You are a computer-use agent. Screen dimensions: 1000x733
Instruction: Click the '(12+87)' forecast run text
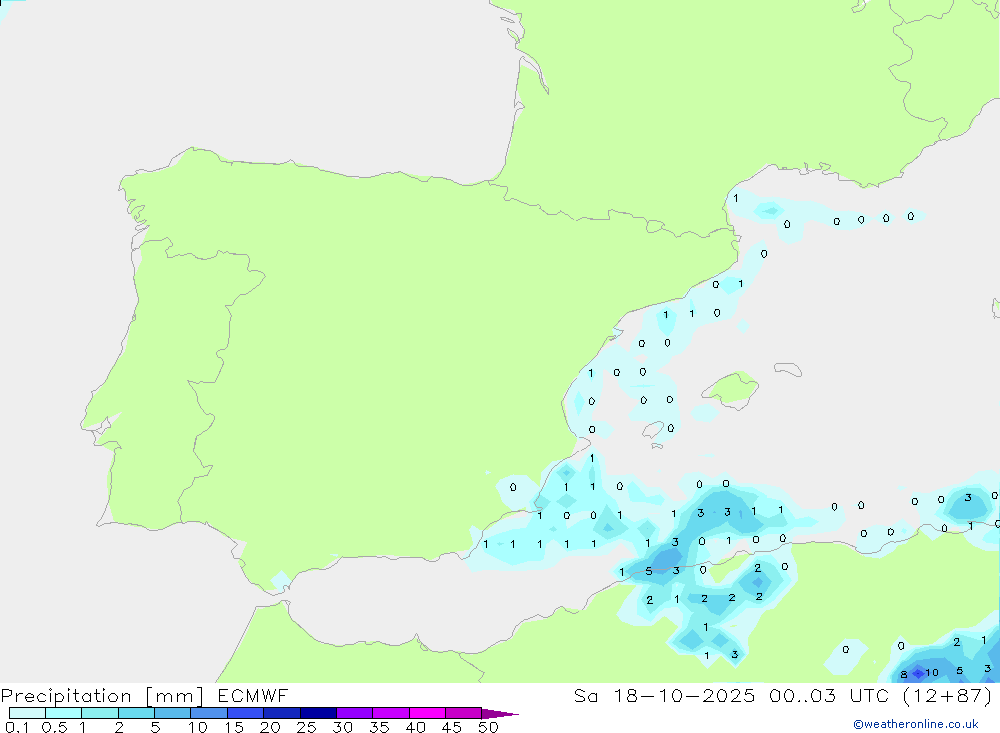point(947,695)
